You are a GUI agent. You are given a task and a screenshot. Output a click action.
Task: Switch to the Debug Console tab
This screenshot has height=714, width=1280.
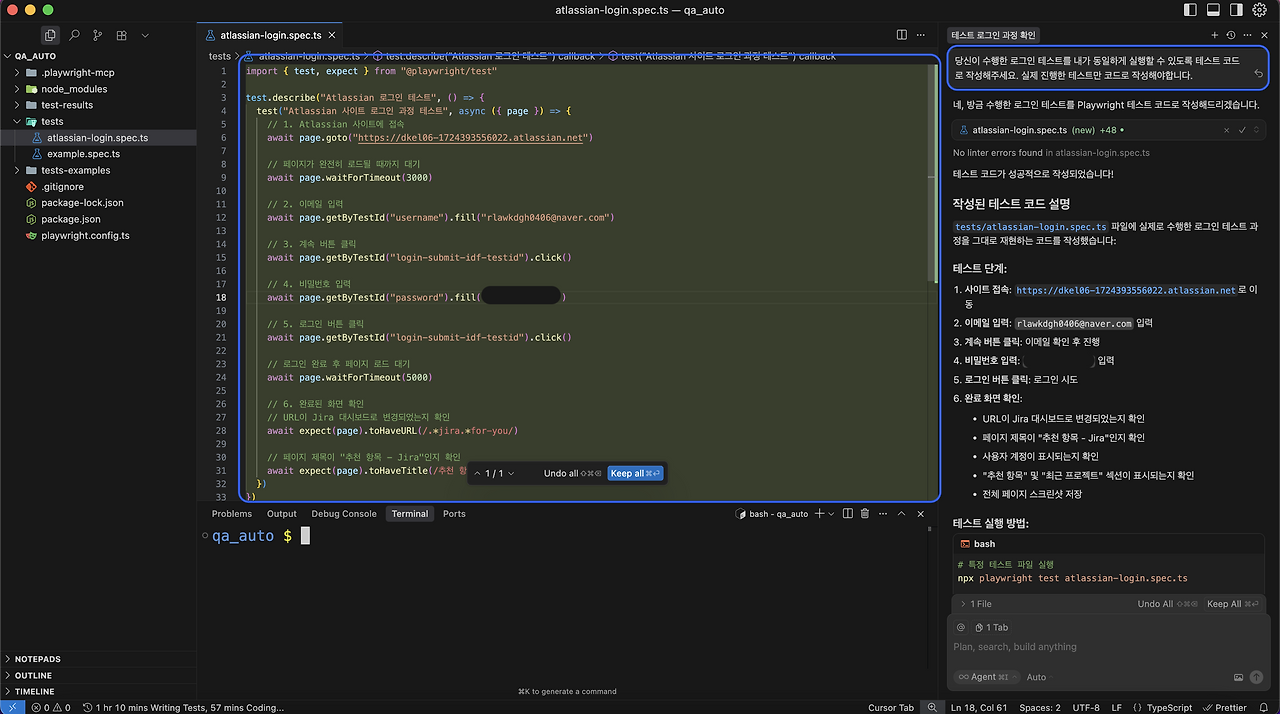click(344, 513)
